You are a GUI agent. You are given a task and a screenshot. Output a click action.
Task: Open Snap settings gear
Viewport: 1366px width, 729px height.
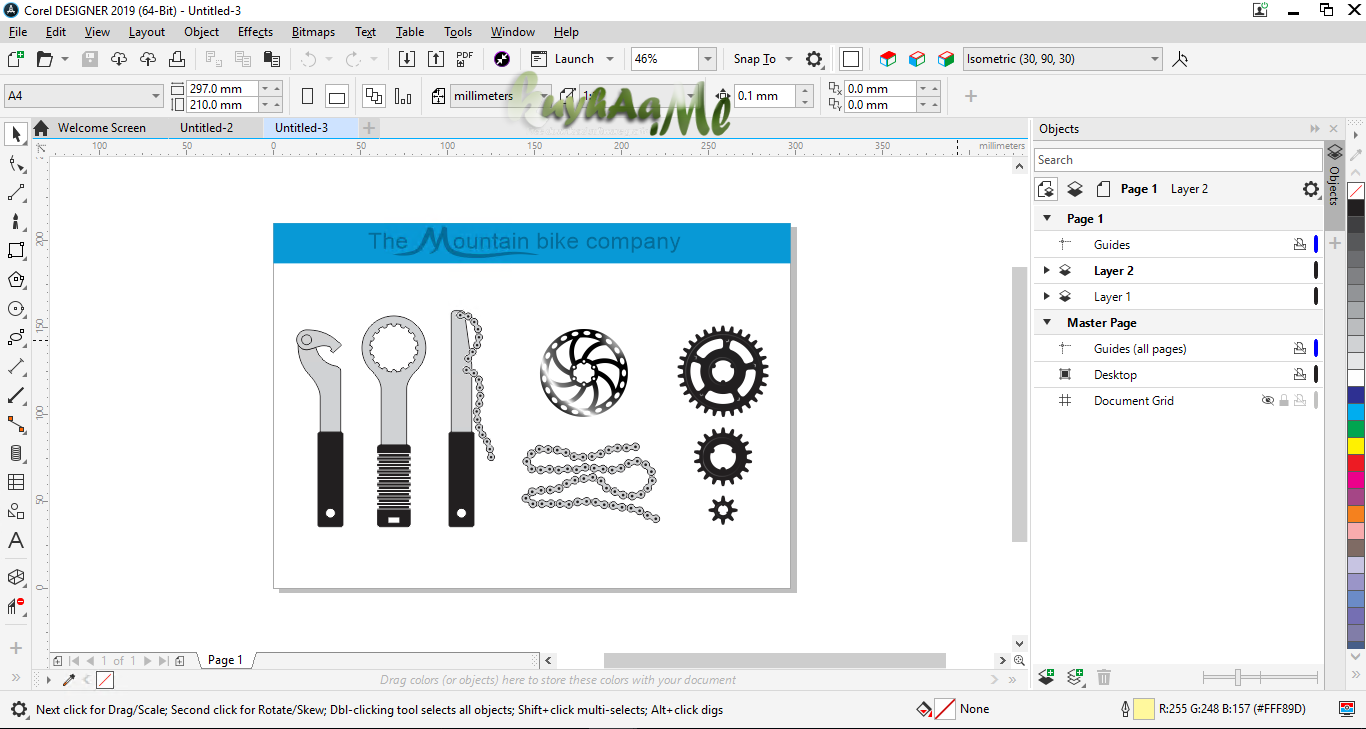tap(814, 59)
